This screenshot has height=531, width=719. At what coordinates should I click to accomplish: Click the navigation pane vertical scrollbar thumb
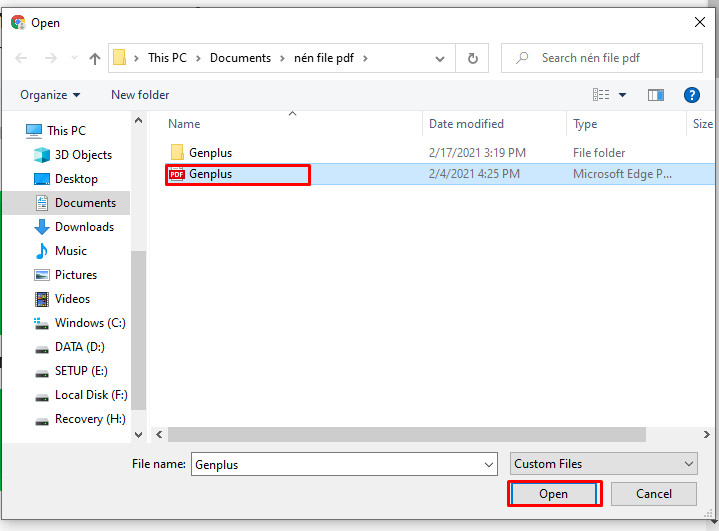[x=138, y=330]
